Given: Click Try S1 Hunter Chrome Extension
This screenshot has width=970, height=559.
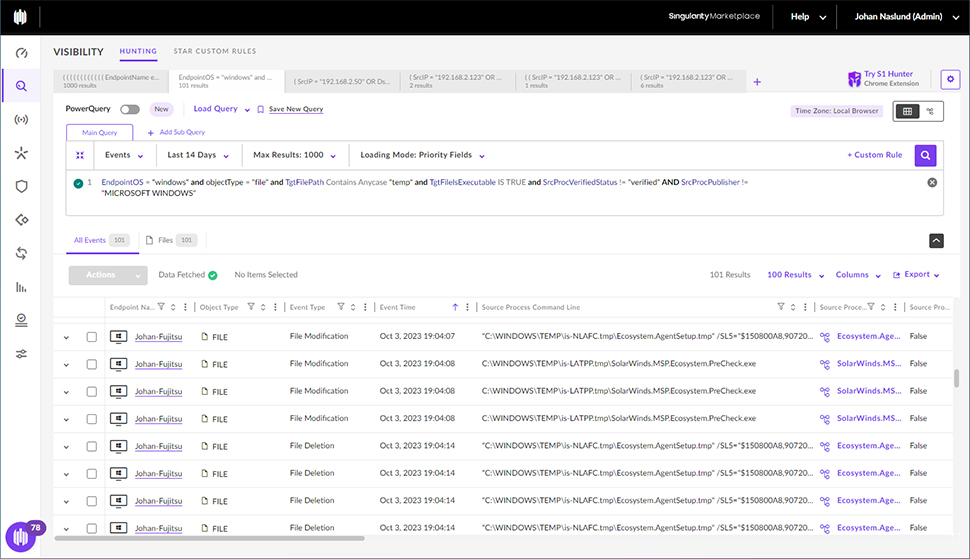Looking at the screenshot, I should pos(883,79).
